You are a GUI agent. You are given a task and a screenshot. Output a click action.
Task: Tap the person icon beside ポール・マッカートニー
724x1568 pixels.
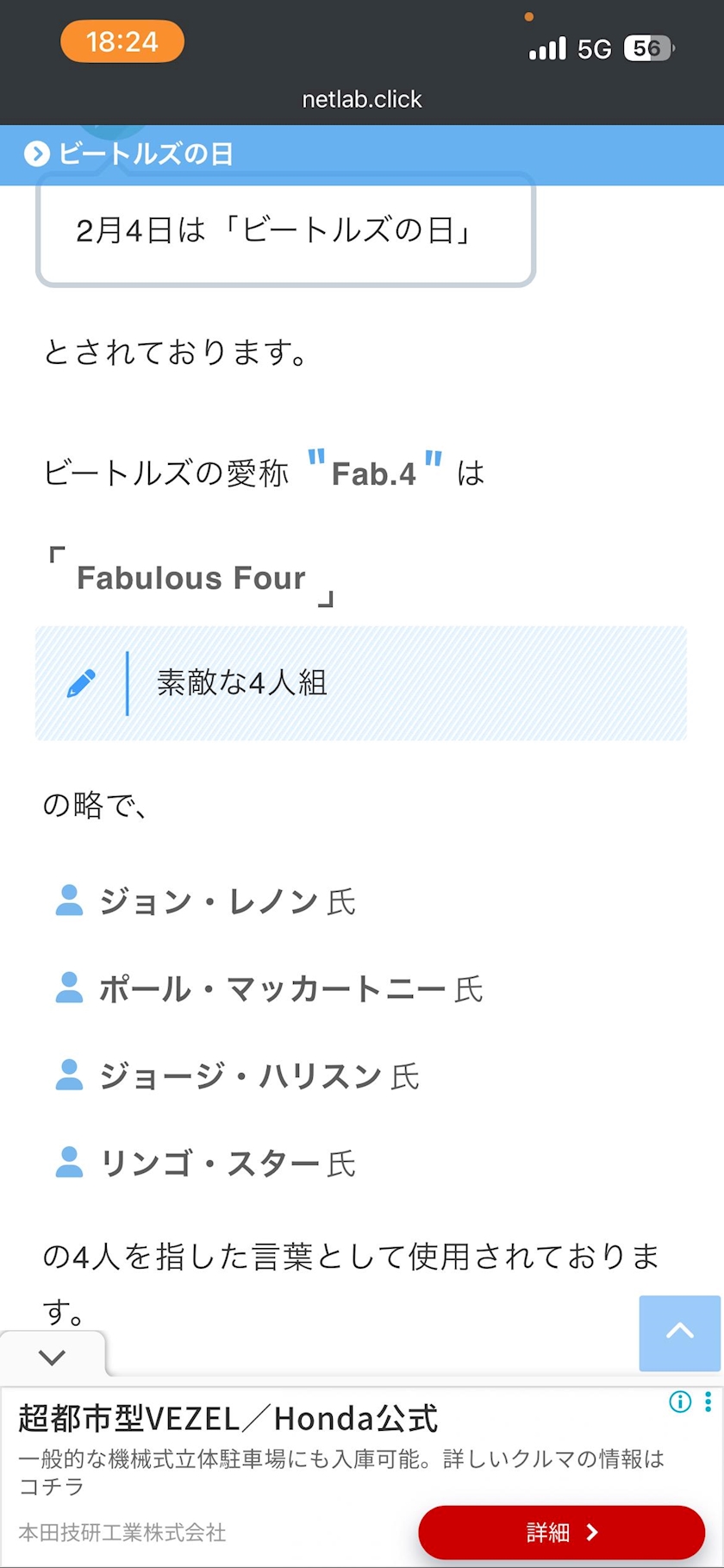[69, 988]
